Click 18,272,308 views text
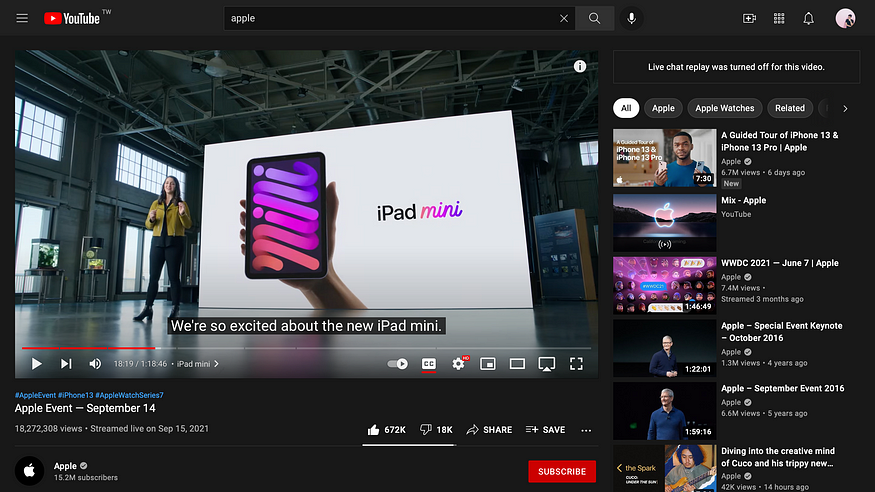The width and height of the screenshot is (875, 492). tap(48, 428)
